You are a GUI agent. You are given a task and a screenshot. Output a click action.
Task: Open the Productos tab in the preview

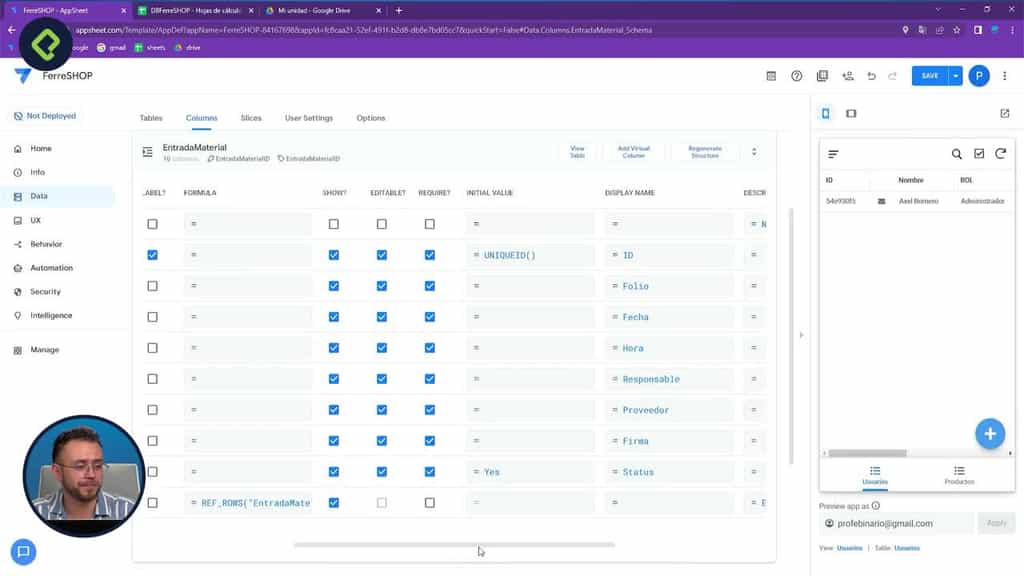tap(959, 476)
